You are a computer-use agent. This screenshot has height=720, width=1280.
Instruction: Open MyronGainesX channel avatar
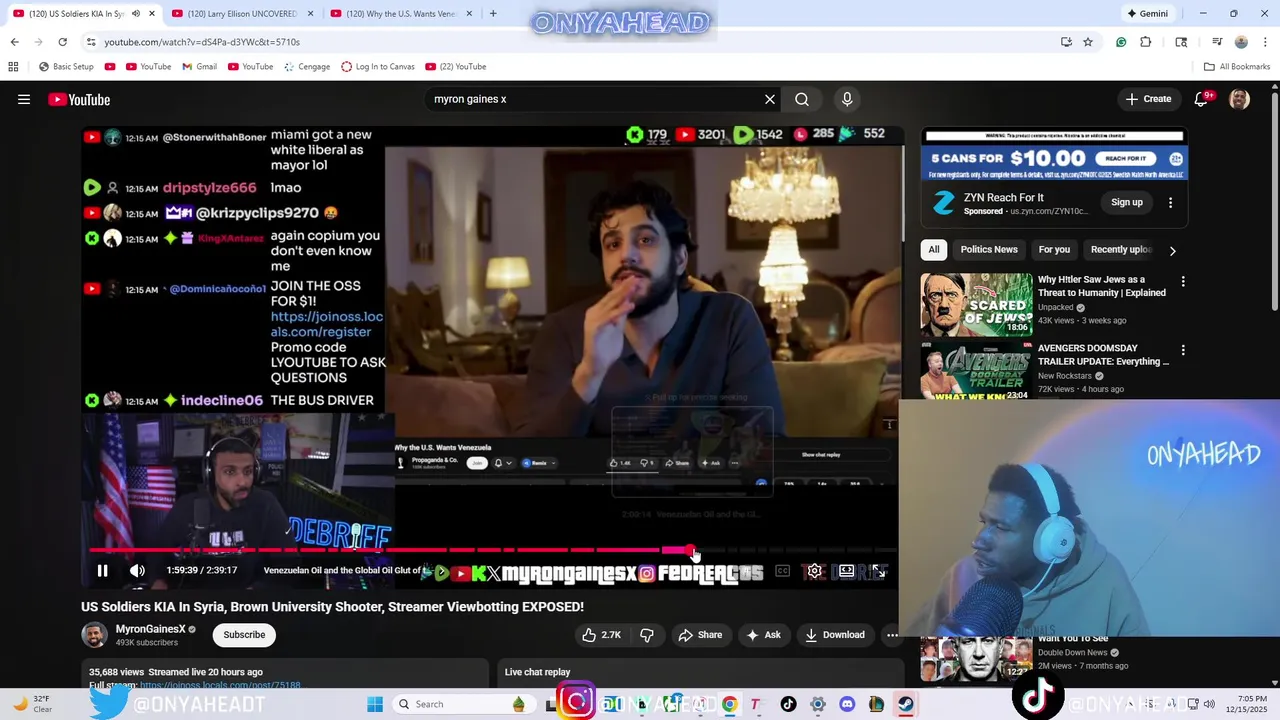pyautogui.click(x=94, y=635)
